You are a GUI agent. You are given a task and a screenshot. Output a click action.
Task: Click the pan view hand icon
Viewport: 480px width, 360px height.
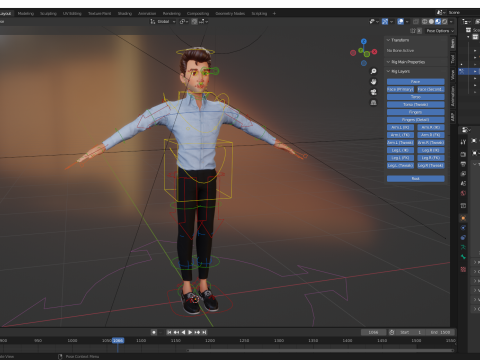(374, 82)
